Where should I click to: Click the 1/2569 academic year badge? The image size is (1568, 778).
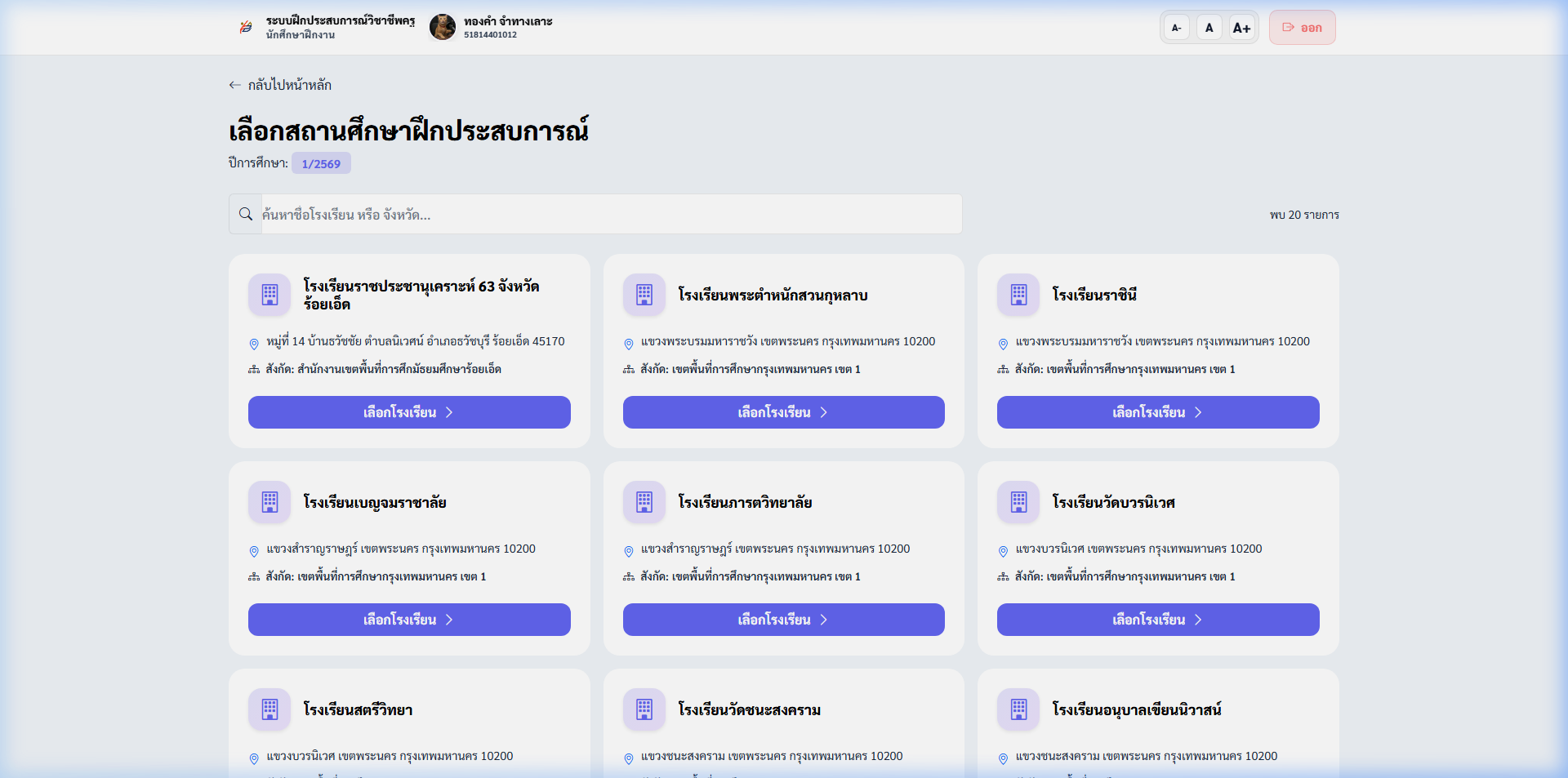pos(321,163)
